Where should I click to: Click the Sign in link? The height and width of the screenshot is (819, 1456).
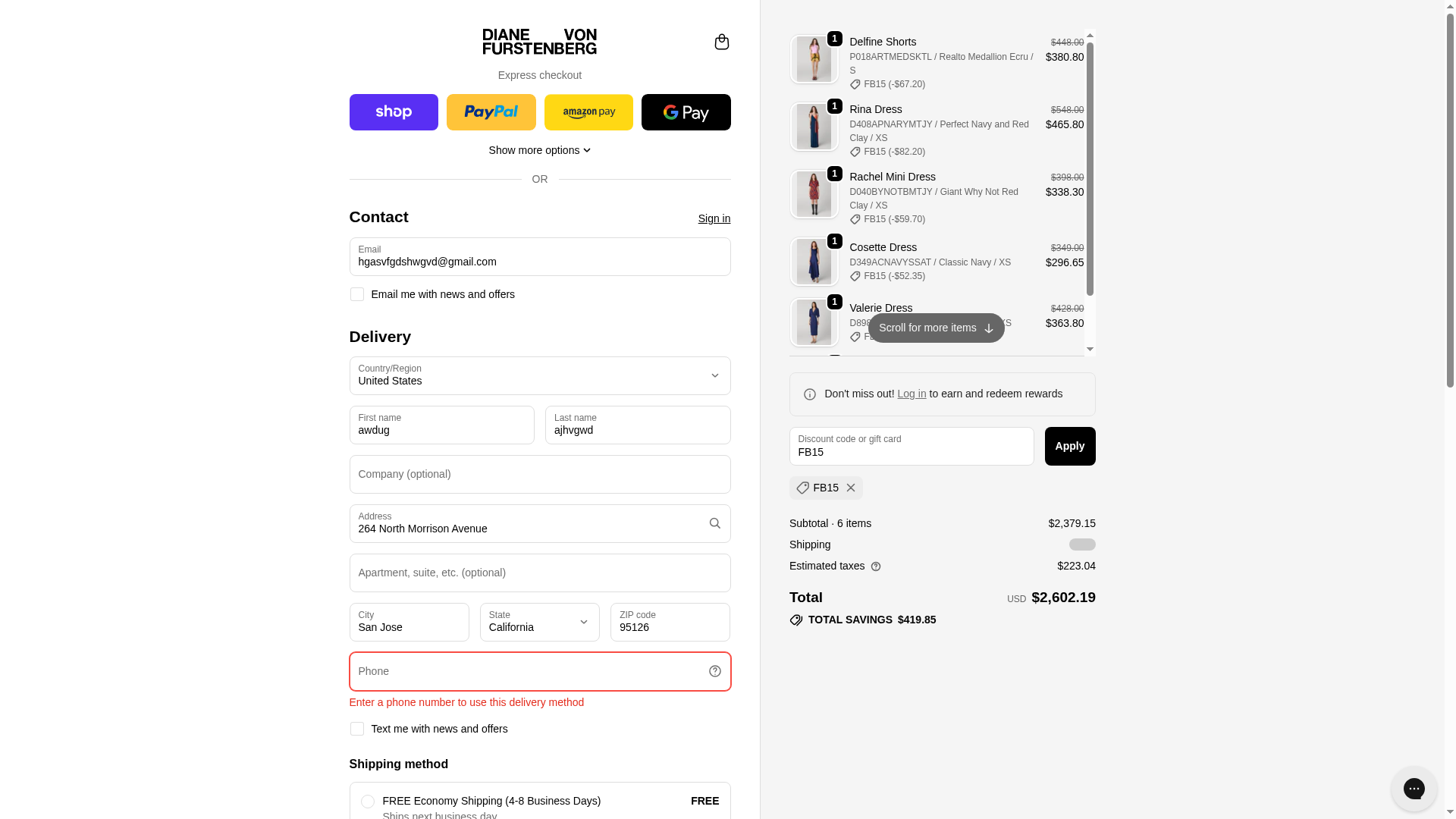[x=714, y=218]
